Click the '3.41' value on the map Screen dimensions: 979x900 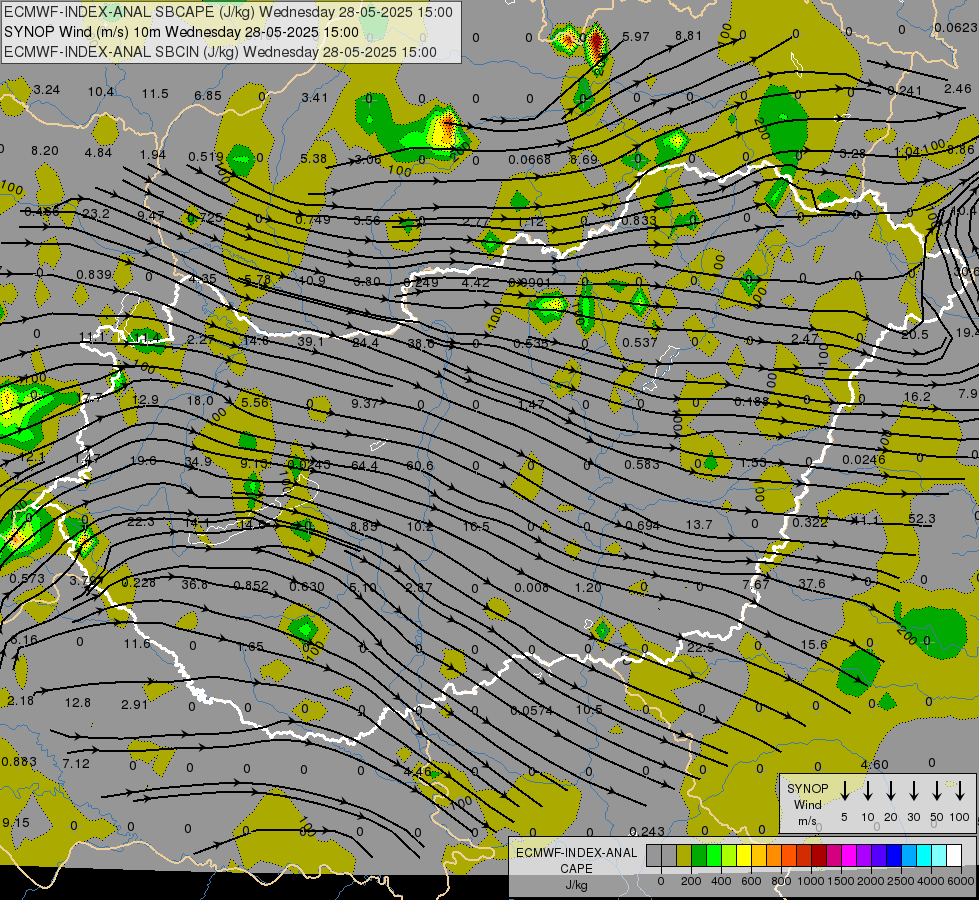click(315, 97)
